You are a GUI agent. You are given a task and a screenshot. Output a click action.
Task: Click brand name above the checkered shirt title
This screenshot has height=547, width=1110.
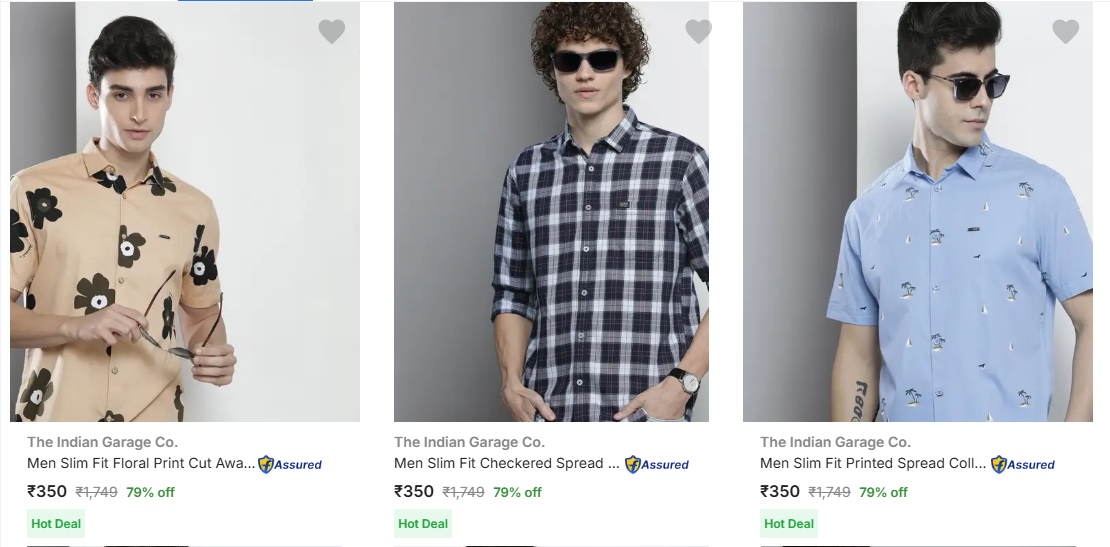tap(469, 442)
